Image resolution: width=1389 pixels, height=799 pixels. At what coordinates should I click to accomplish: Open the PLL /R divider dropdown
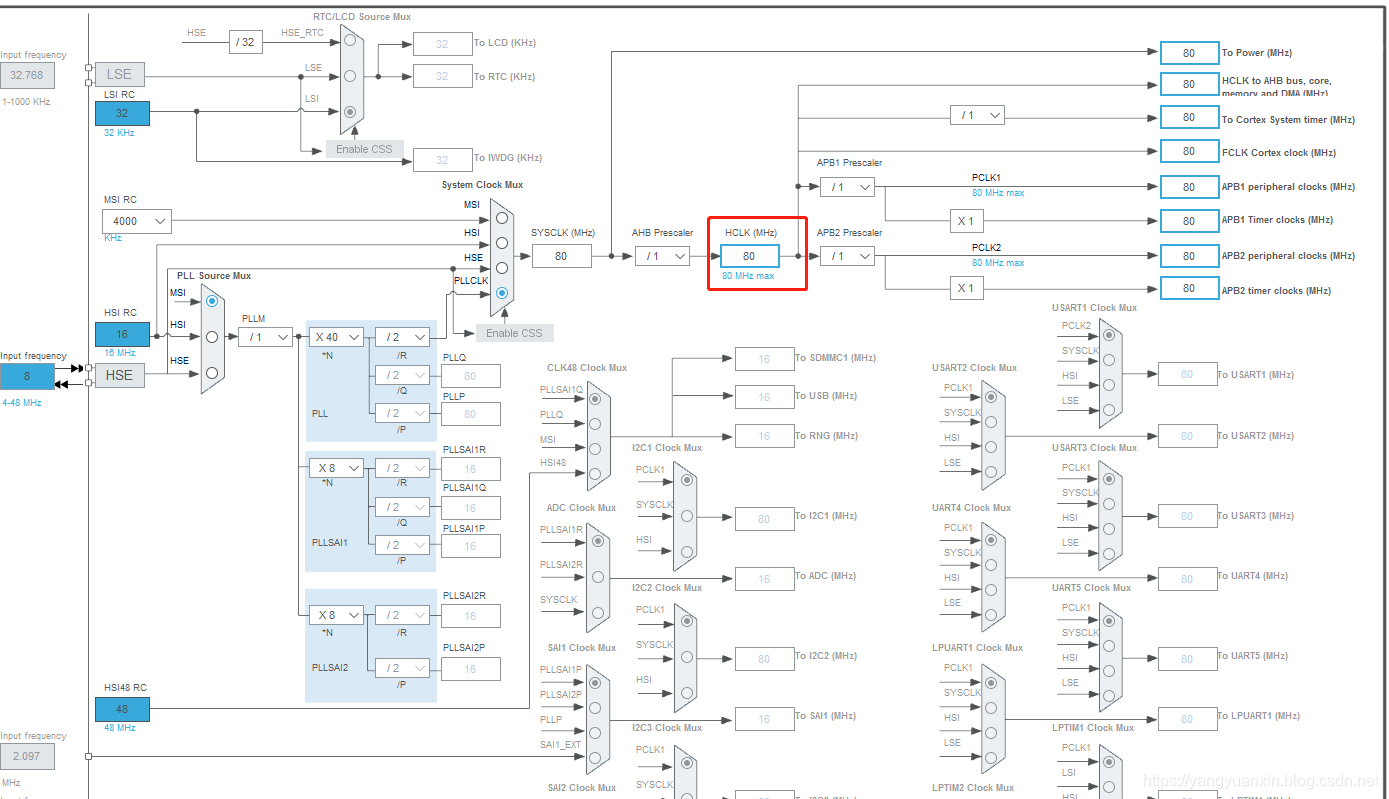[402, 337]
